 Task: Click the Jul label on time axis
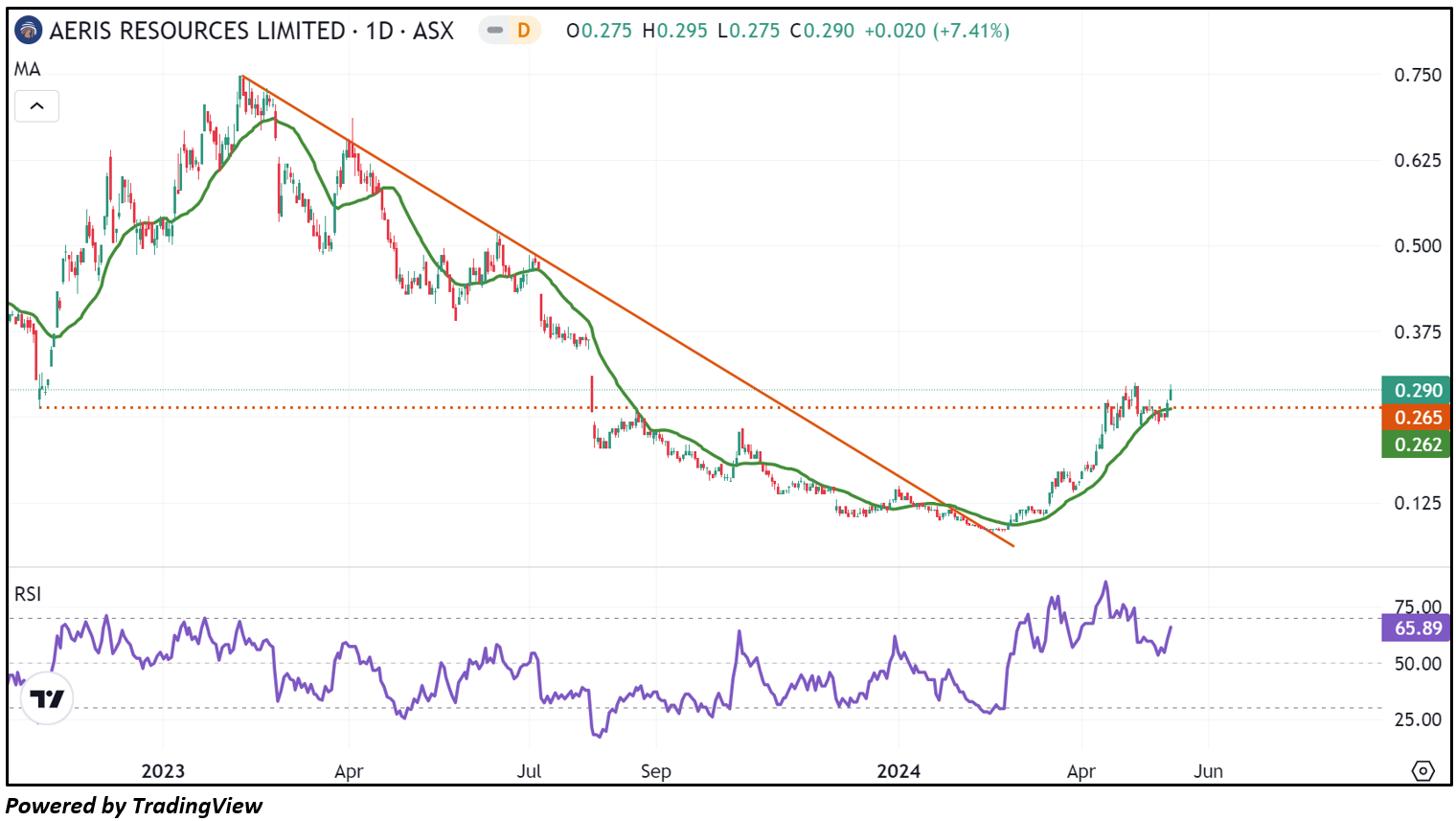(529, 771)
